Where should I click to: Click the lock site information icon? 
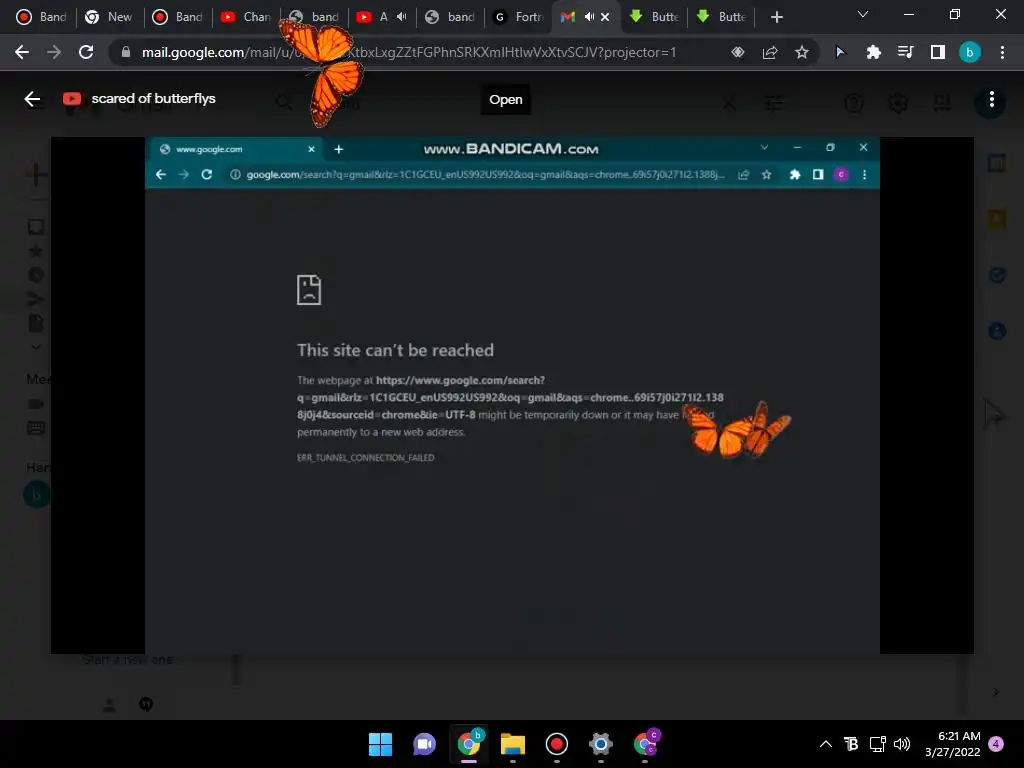[x=126, y=52]
